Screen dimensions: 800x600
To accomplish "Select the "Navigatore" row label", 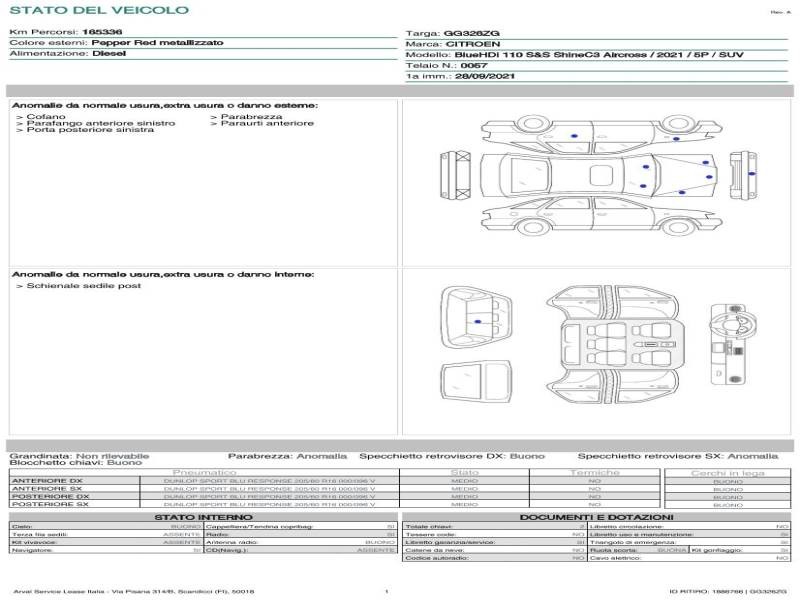I will click(x=32, y=551).
